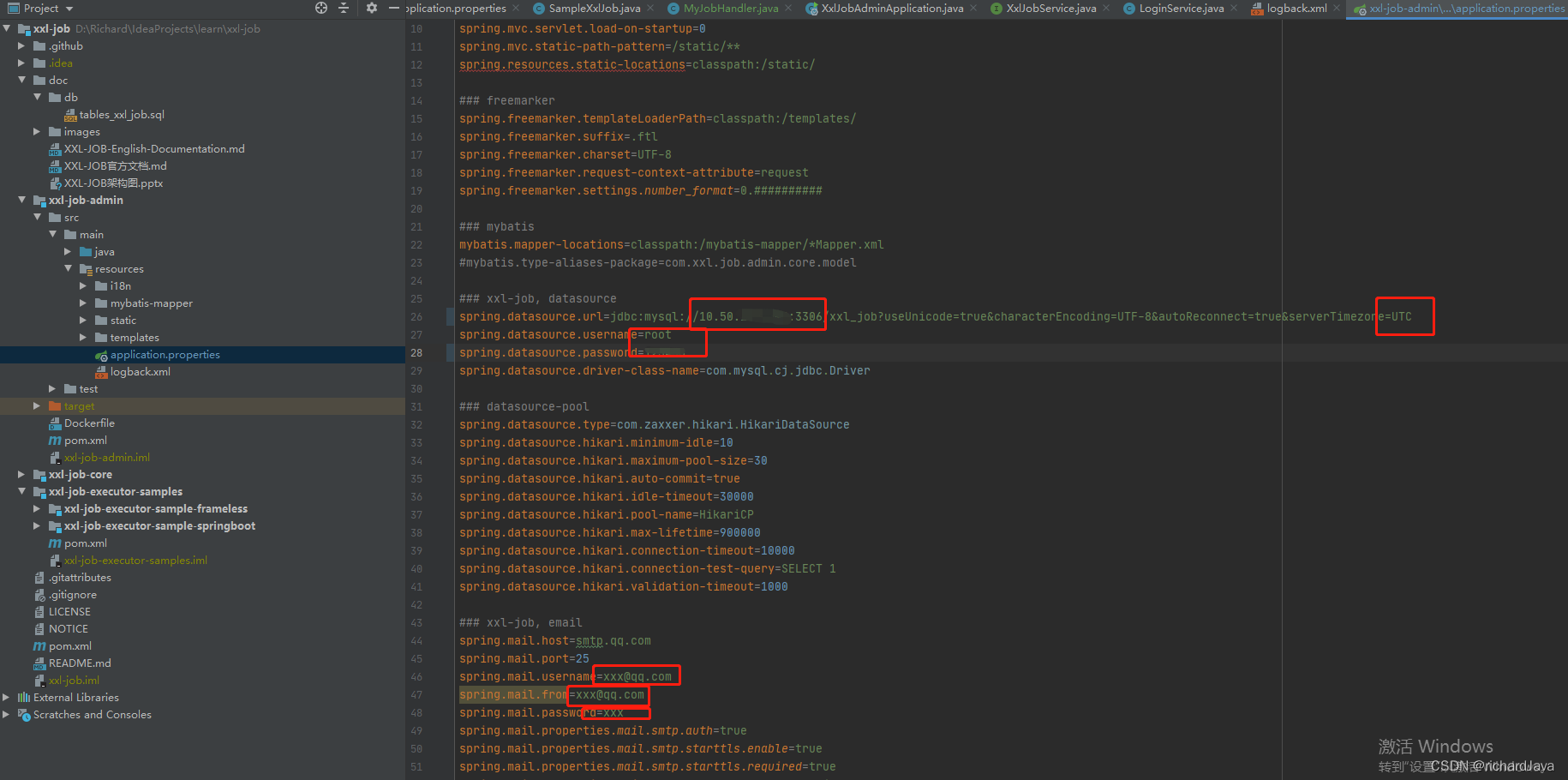This screenshot has height=780, width=1568.
Task: Collapse the db folder
Action: [38, 97]
